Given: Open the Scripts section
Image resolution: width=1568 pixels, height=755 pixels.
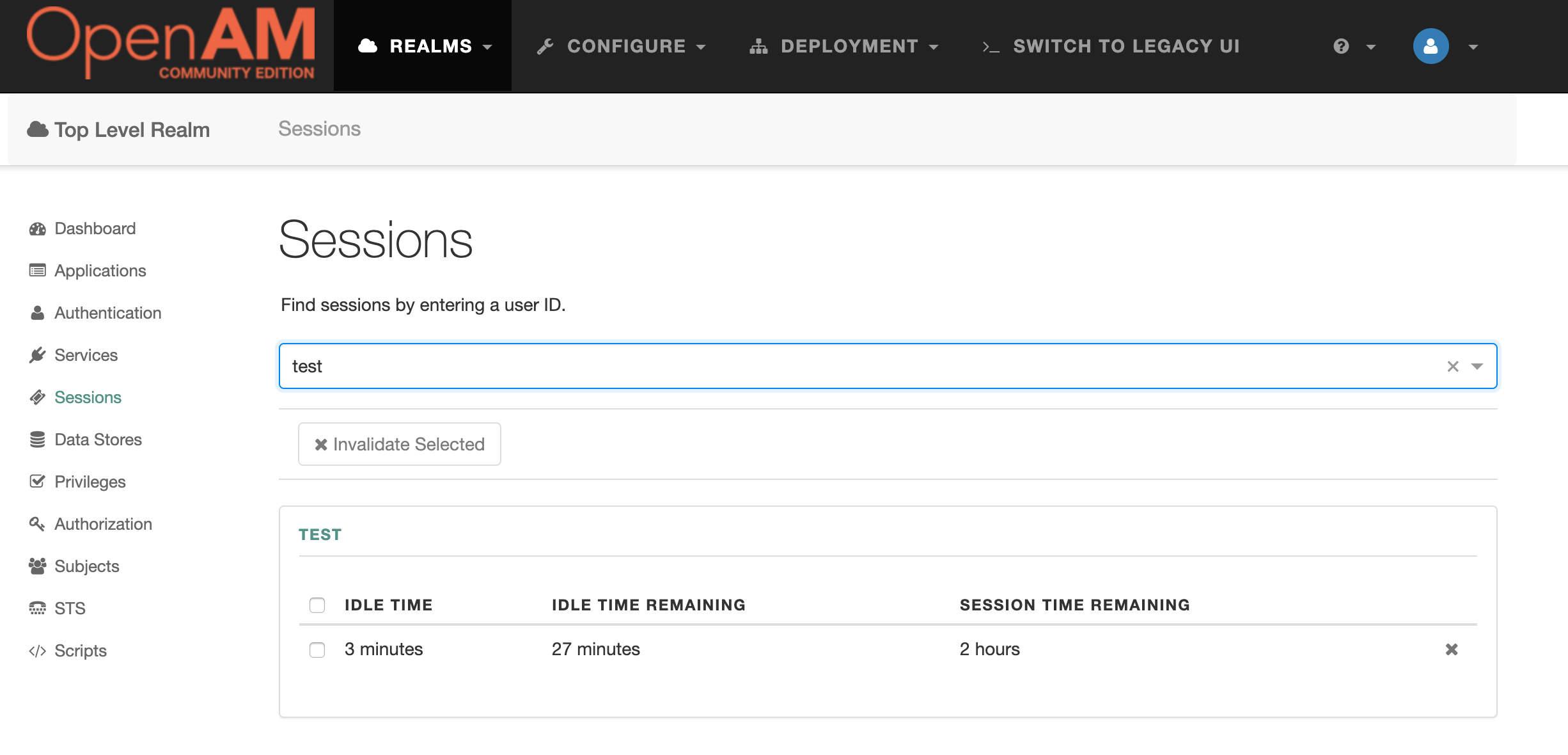Looking at the screenshot, I should coord(81,651).
